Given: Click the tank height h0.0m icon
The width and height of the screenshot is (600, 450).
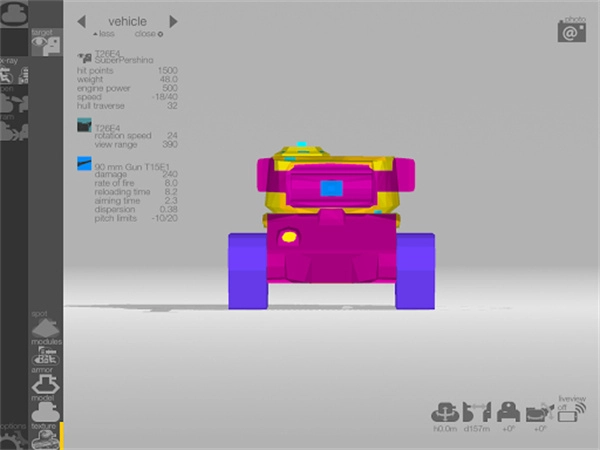Looking at the screenshot, I should (x=445, y=411).
